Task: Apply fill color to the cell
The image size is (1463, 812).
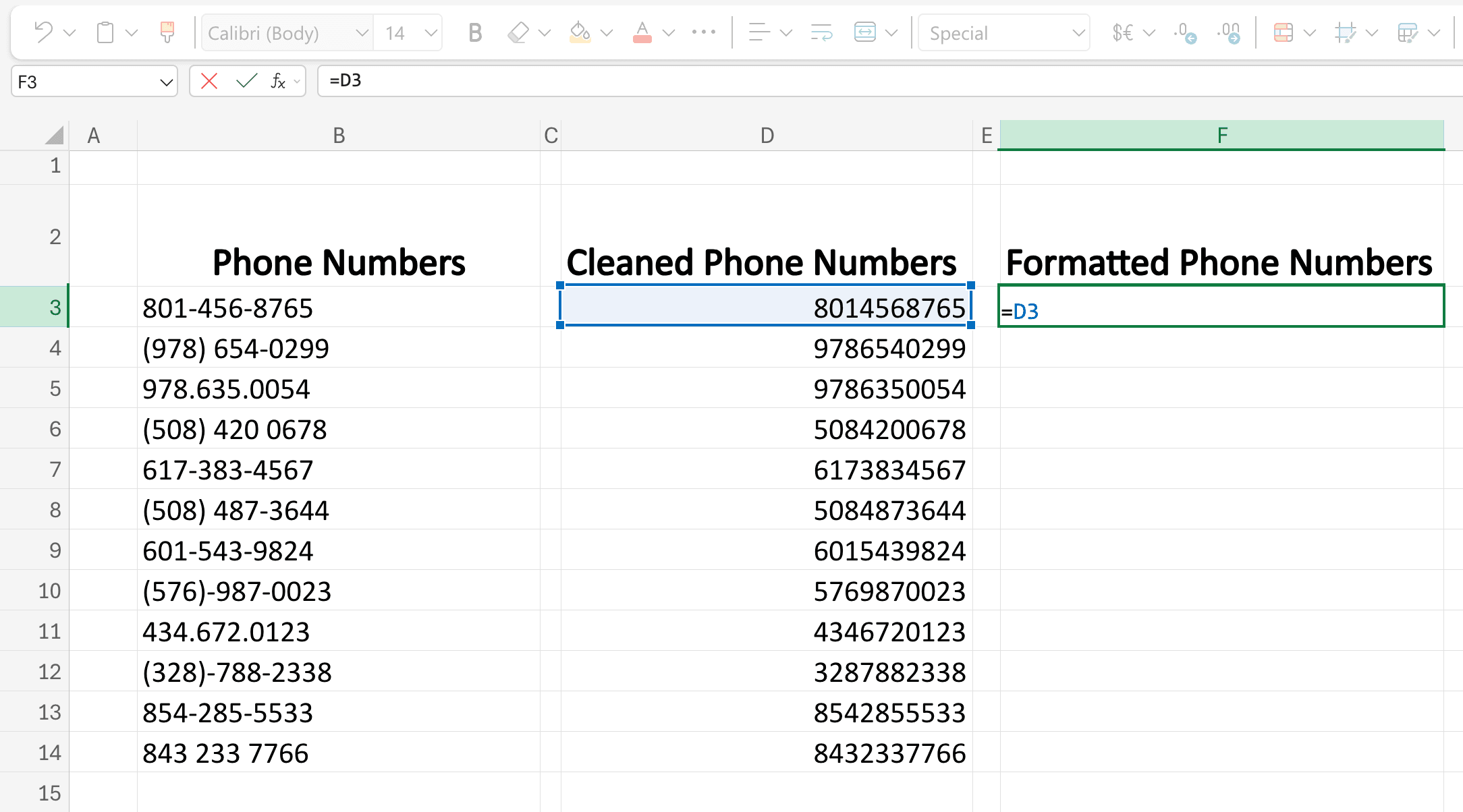Action: pyautogui.click(x=580, y=32)
